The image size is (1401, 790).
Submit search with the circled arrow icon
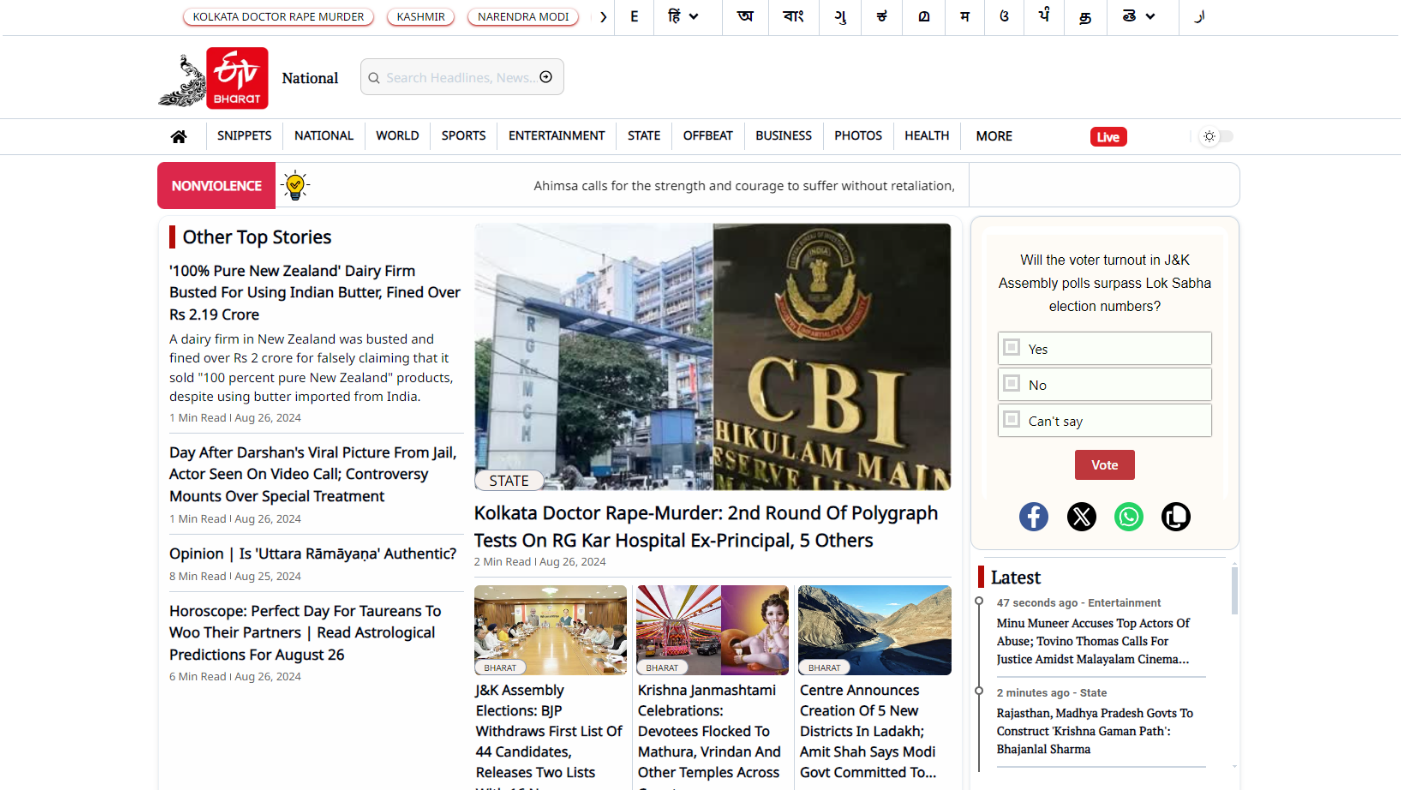546,77
